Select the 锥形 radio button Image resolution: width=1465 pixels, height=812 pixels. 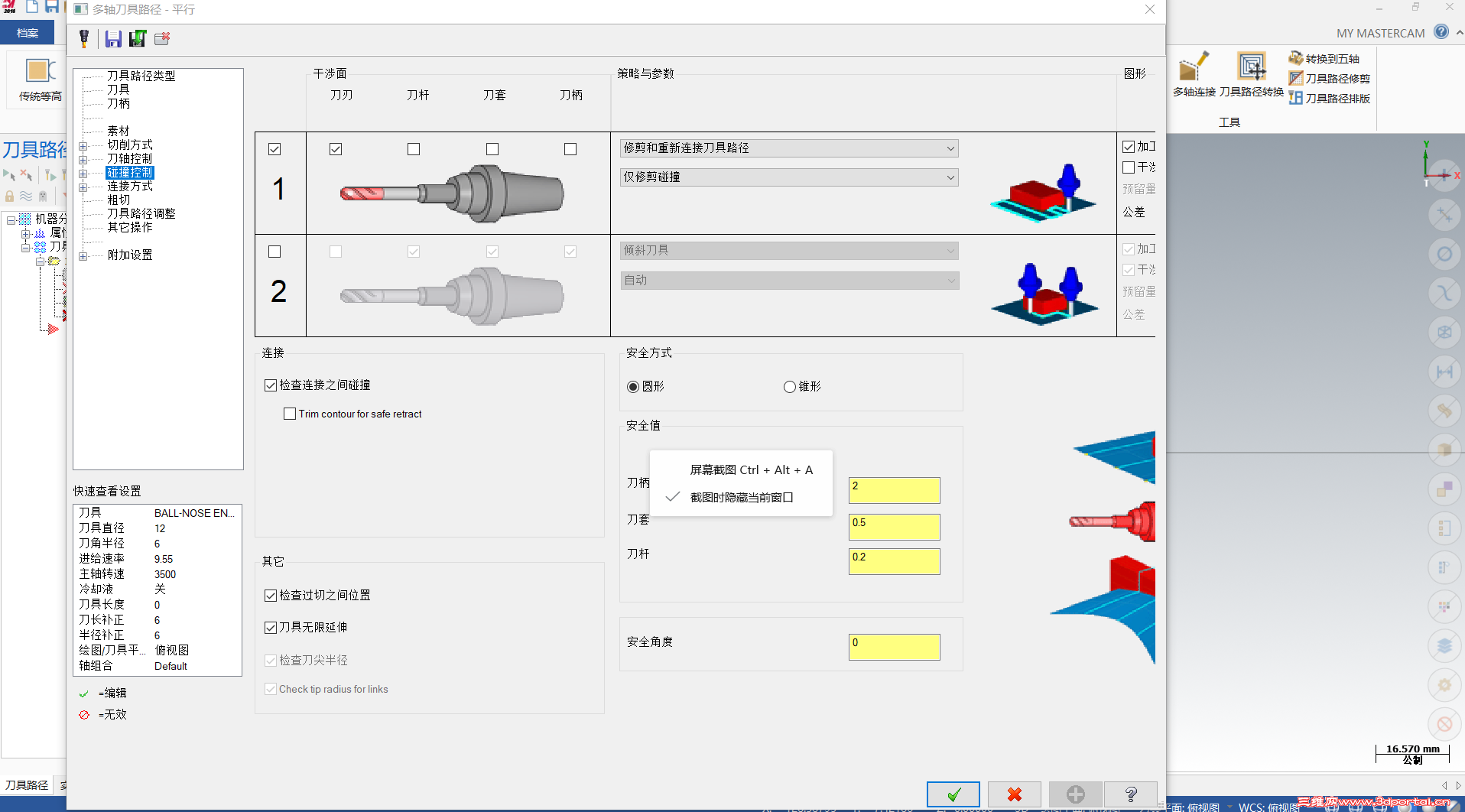coord(790,387)
